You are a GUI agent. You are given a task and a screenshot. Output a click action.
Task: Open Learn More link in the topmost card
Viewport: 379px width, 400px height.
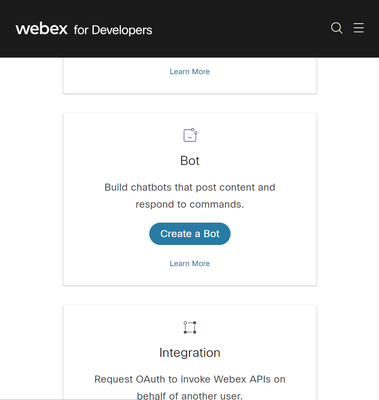coord(190,71)
